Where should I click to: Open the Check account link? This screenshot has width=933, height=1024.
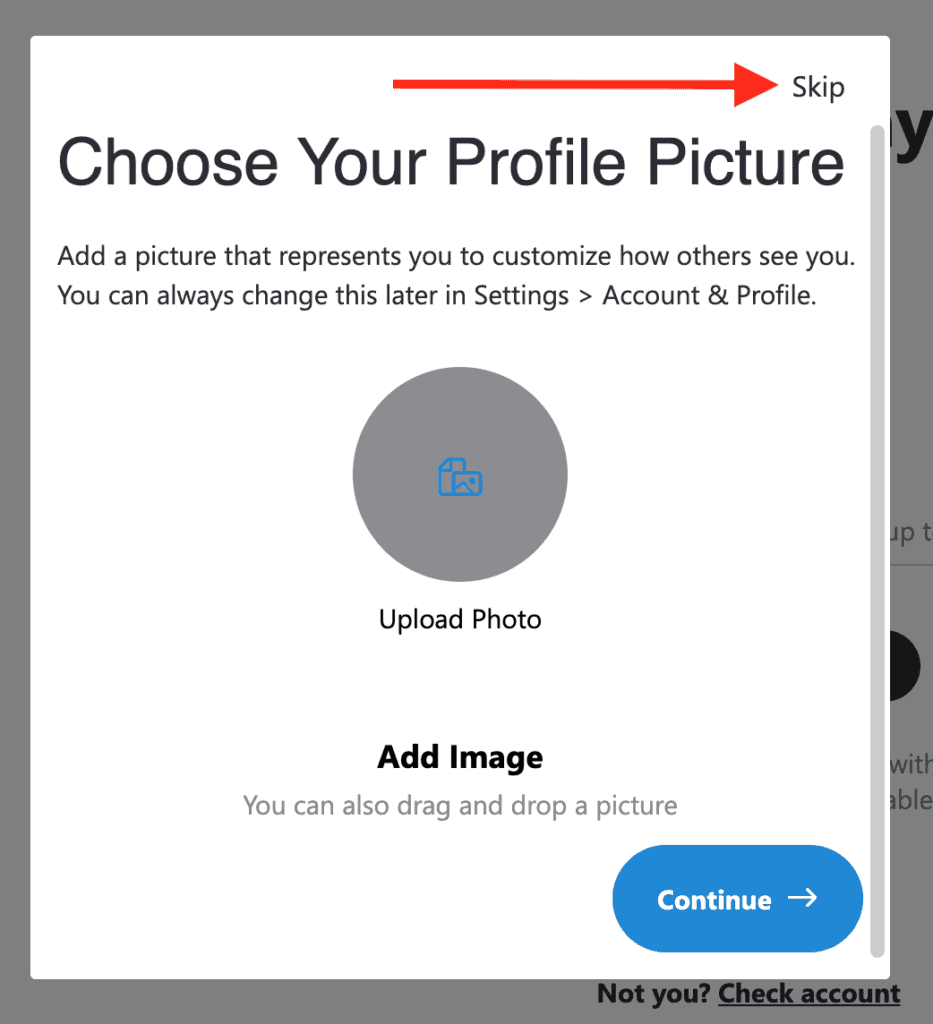coord(809,994)
